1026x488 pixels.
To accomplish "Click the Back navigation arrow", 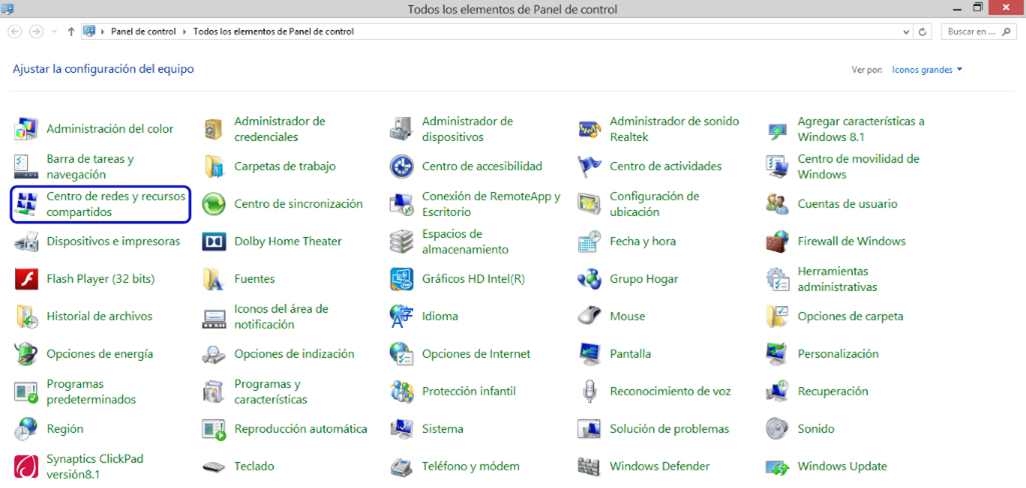I will 16,31.
